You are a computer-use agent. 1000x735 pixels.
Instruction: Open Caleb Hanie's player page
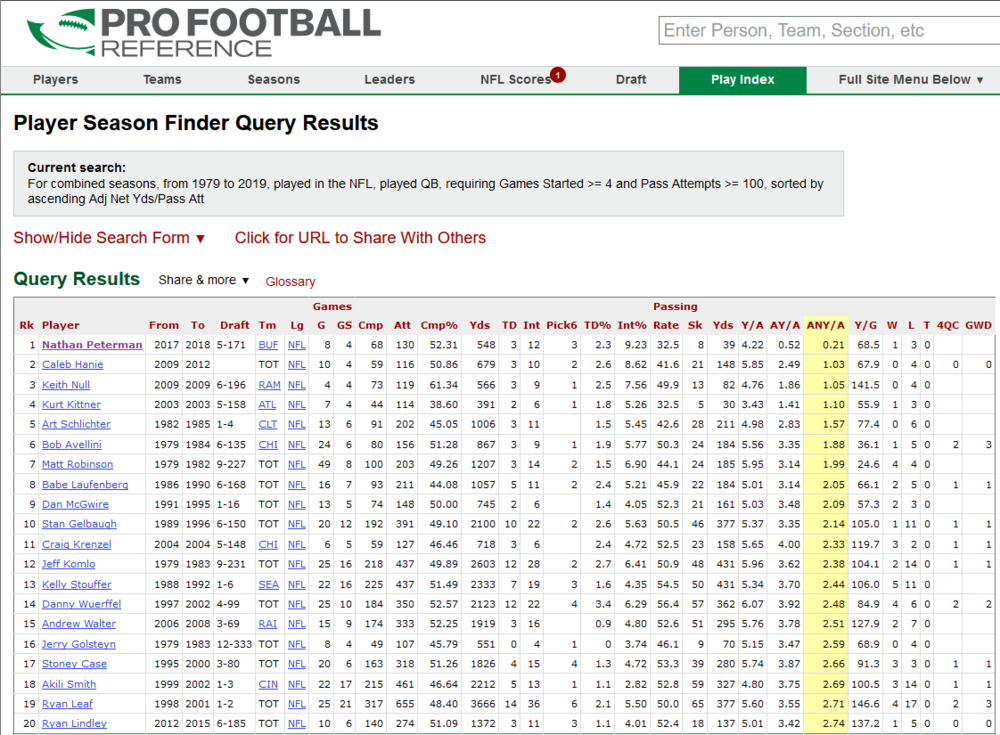tap(73, 364)
